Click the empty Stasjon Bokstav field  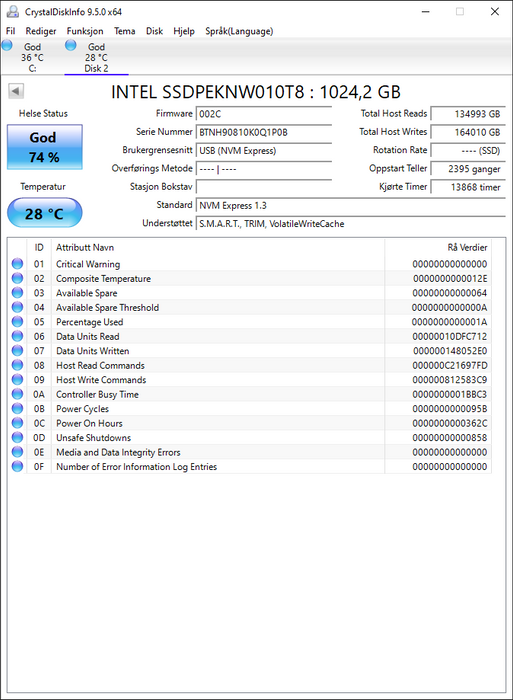[264, 187]
